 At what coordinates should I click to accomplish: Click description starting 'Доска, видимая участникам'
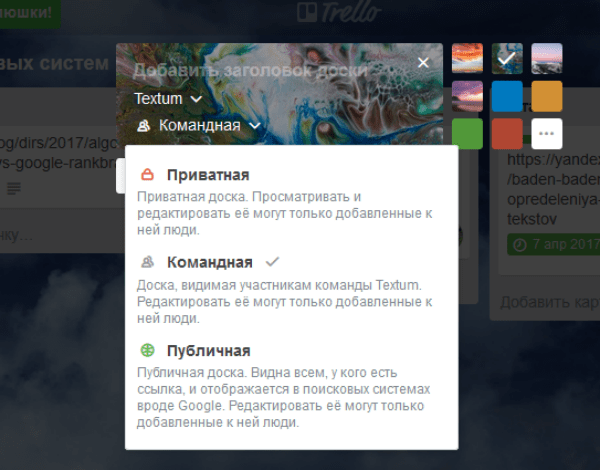click(x=285, y=302)
